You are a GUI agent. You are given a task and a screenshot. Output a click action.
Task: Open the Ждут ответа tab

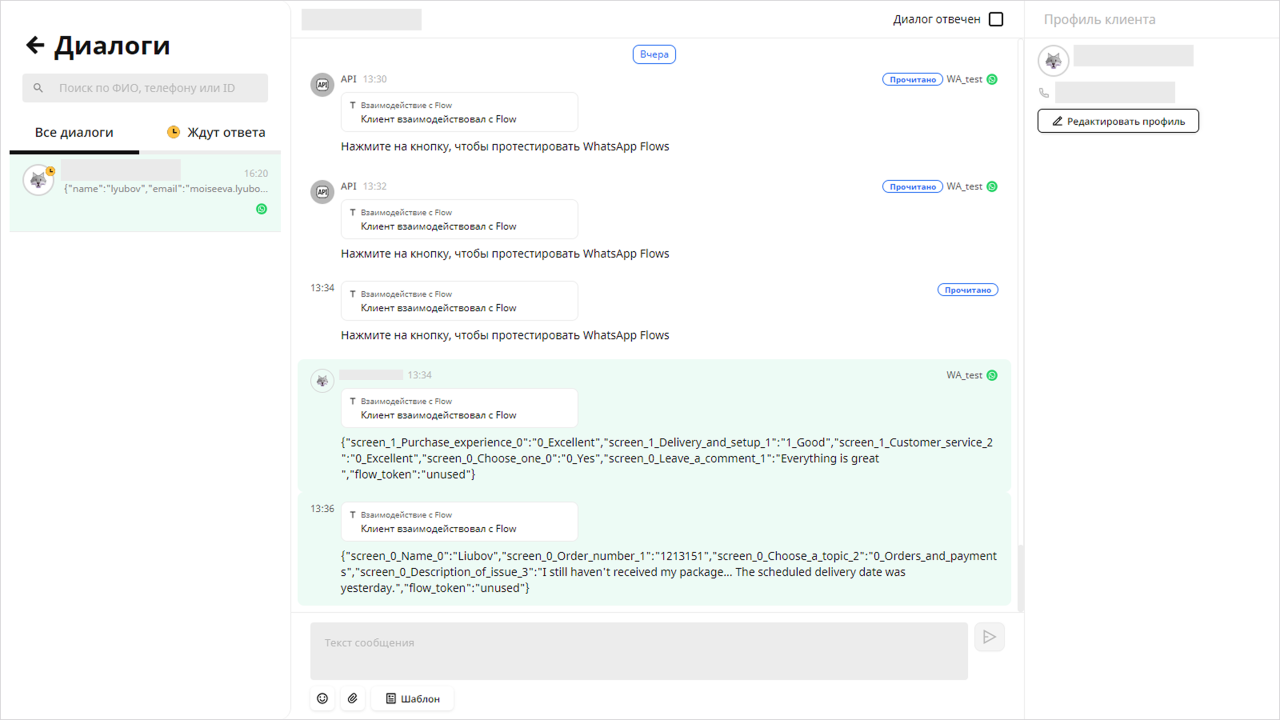pos(216,132)
